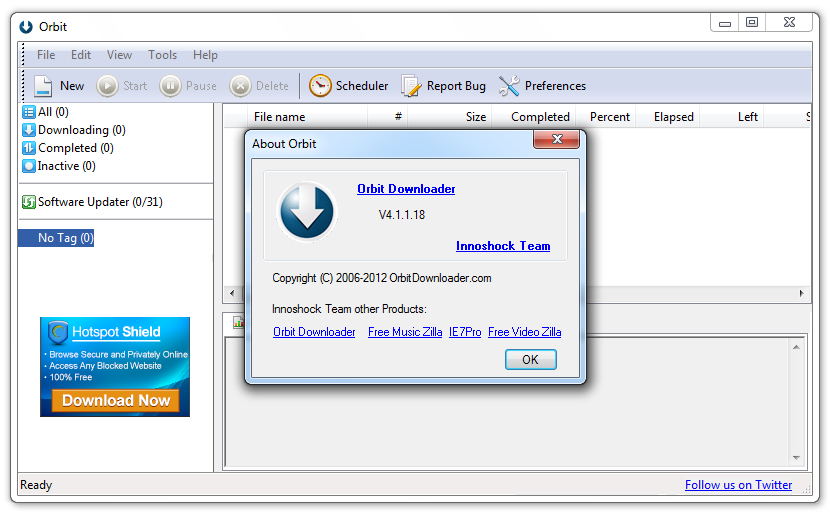Click horizontal scrollbar left arrow

tap(232, 293)
